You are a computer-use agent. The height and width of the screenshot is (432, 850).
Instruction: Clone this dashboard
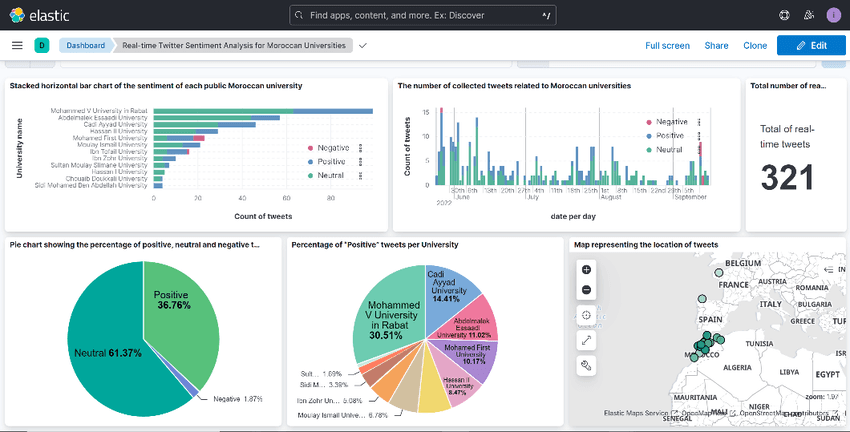(x=755, y=46)
